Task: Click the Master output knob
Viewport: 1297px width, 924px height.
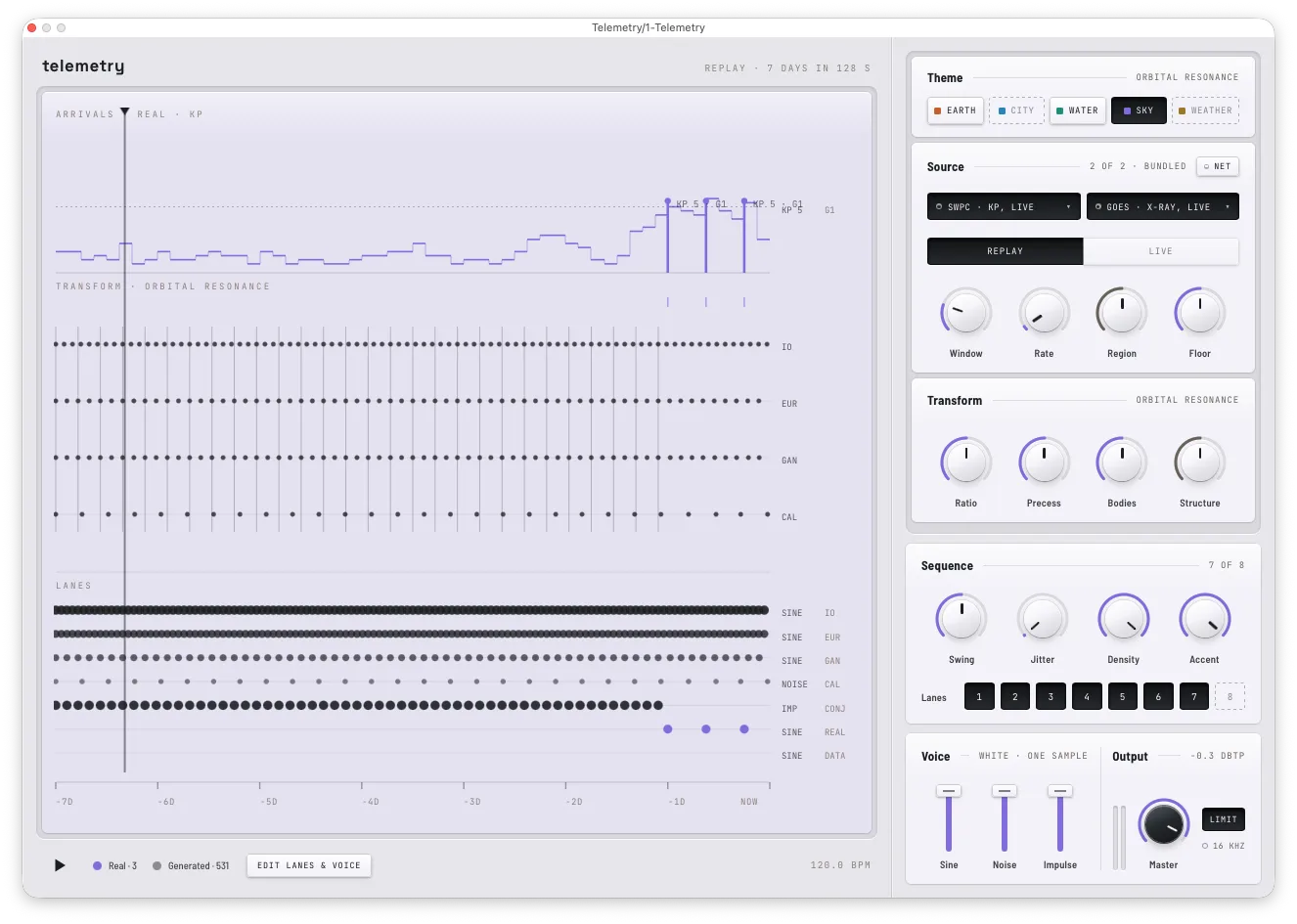Action: coord(1164,823)
